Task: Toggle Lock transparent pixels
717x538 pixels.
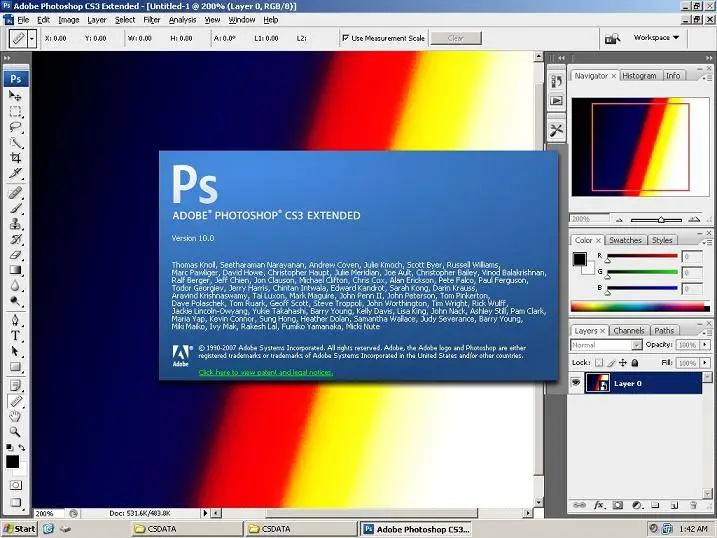Action: (x=599, y=363)
